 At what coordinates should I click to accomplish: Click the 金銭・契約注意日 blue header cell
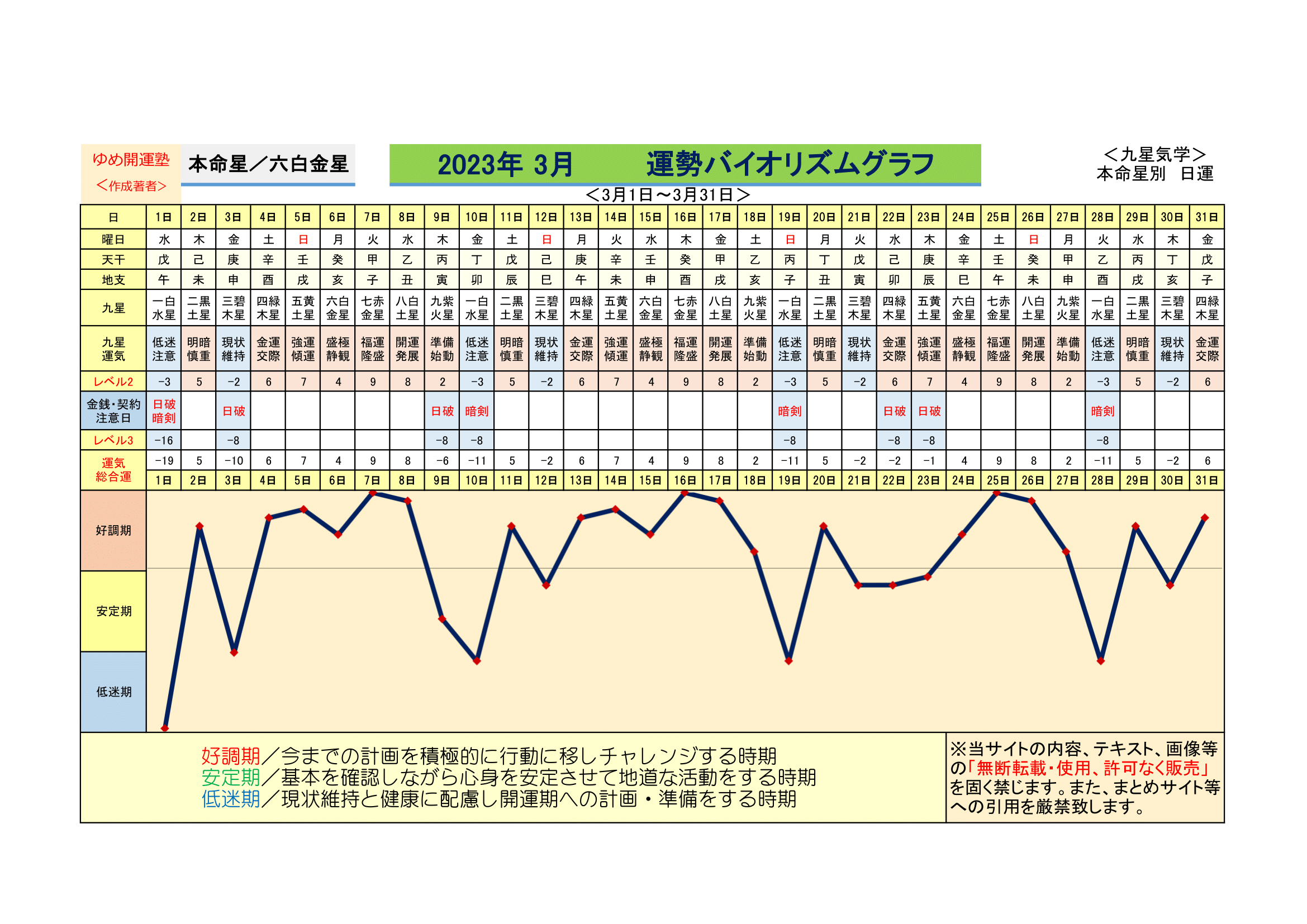click(x=113, y=411)
